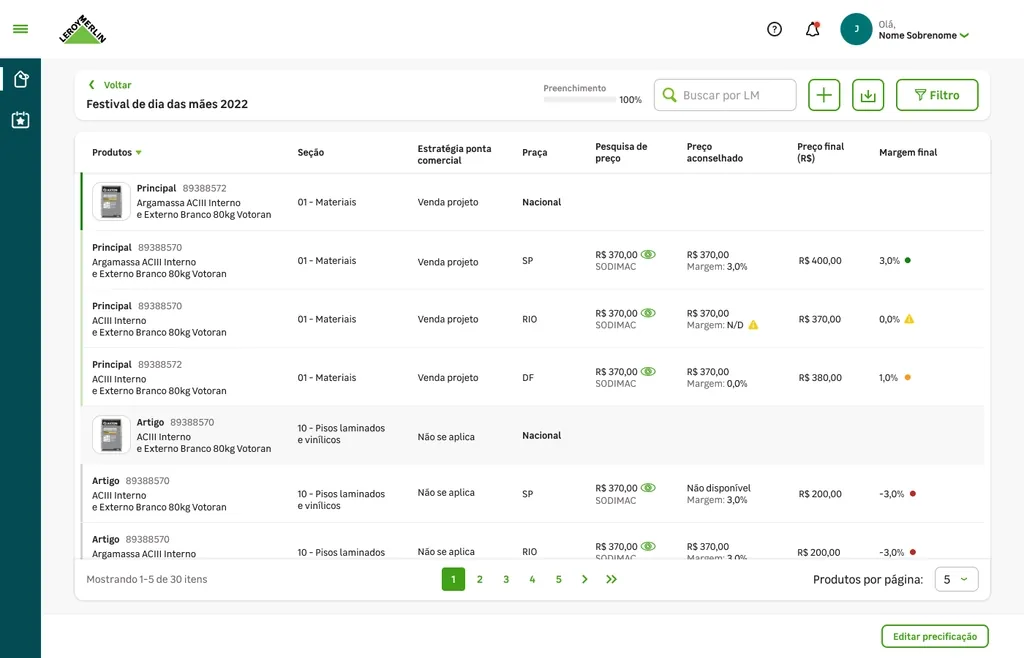The height and width of the screenshot is (658, 1024).
Task: Click the Seção column header
Action: (x=310, y=152)
